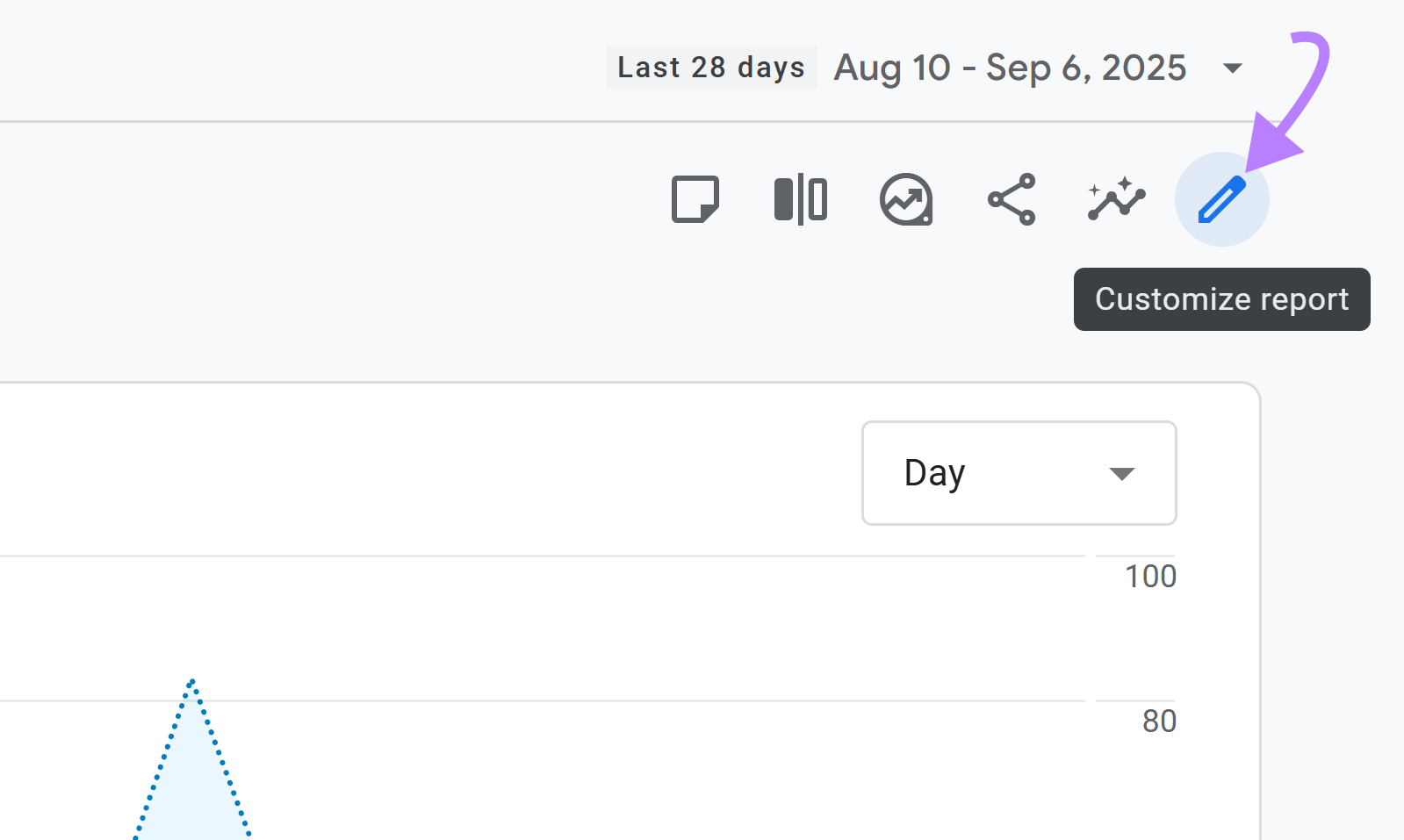Share this report using the share icon
The image size is (1404, 840).
tap(1012, 199)
